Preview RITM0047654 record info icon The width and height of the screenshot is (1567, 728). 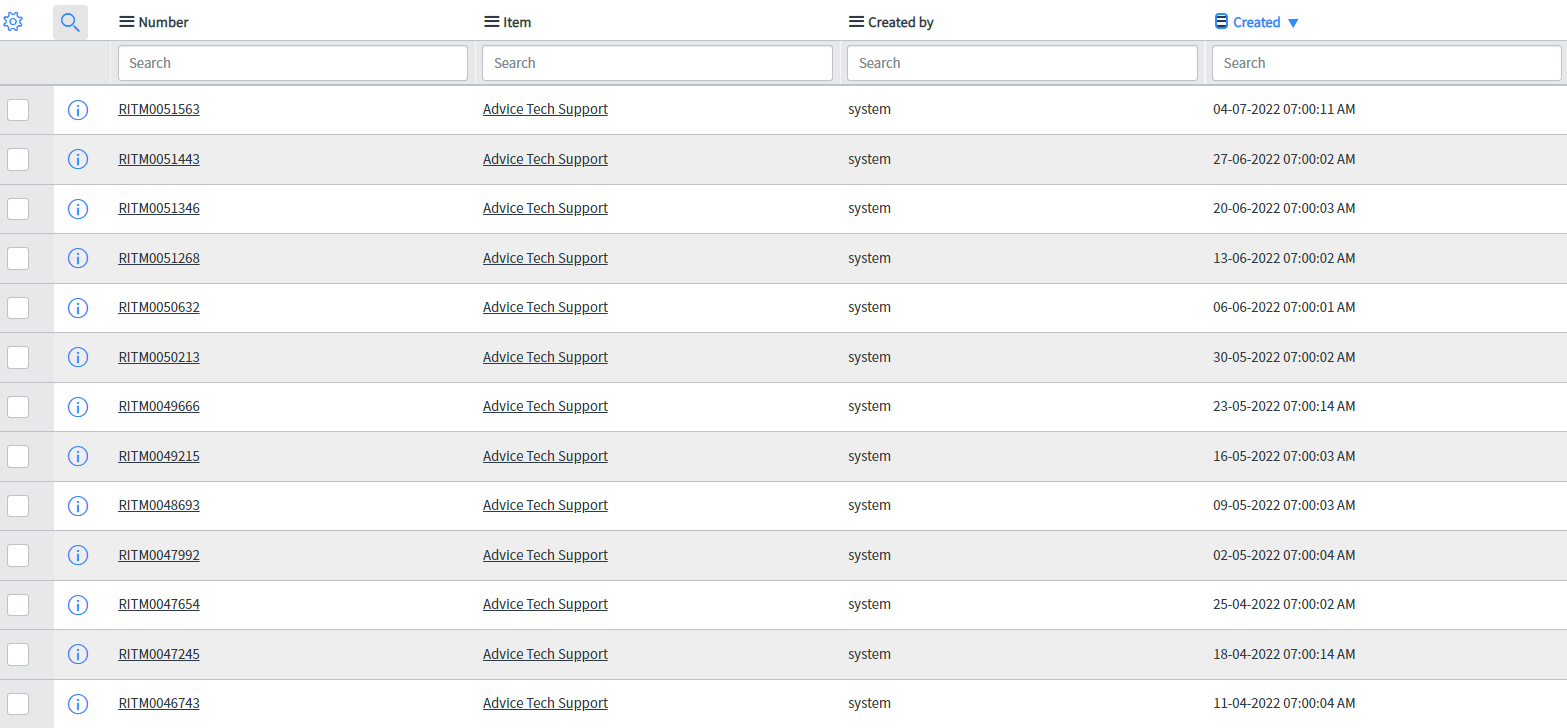coord(78,605)
